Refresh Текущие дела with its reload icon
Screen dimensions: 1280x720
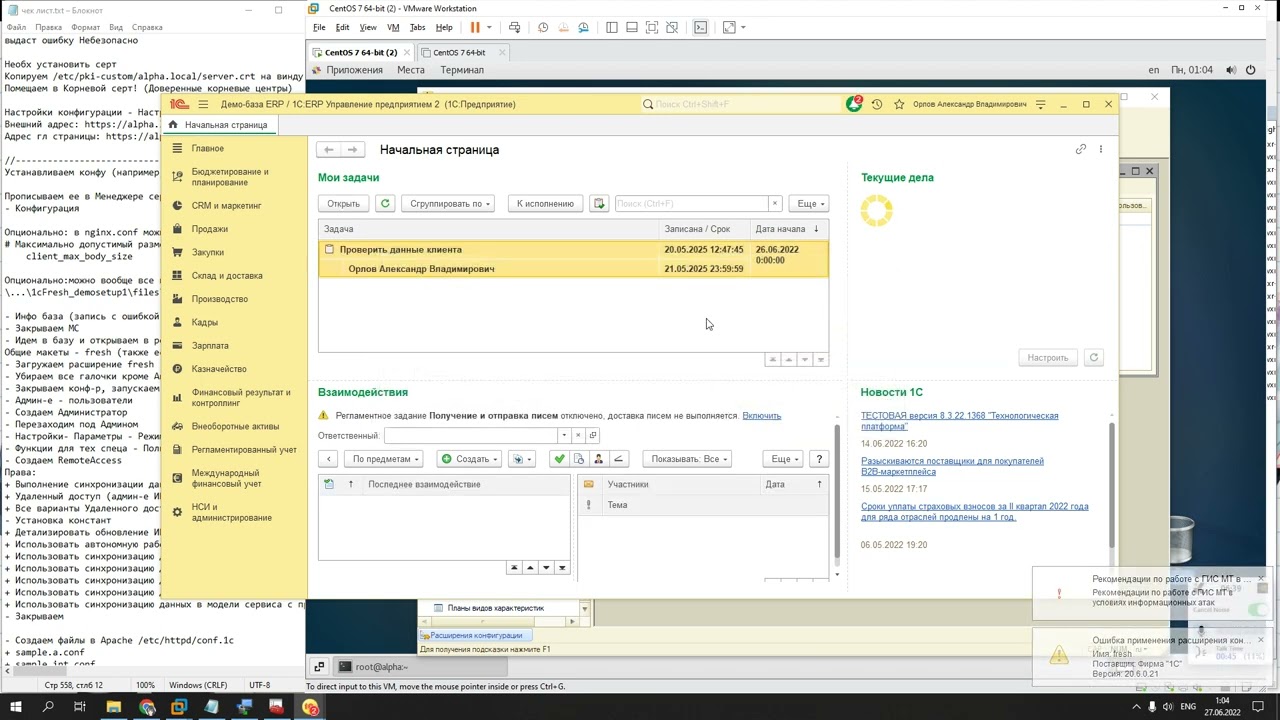1093,357
